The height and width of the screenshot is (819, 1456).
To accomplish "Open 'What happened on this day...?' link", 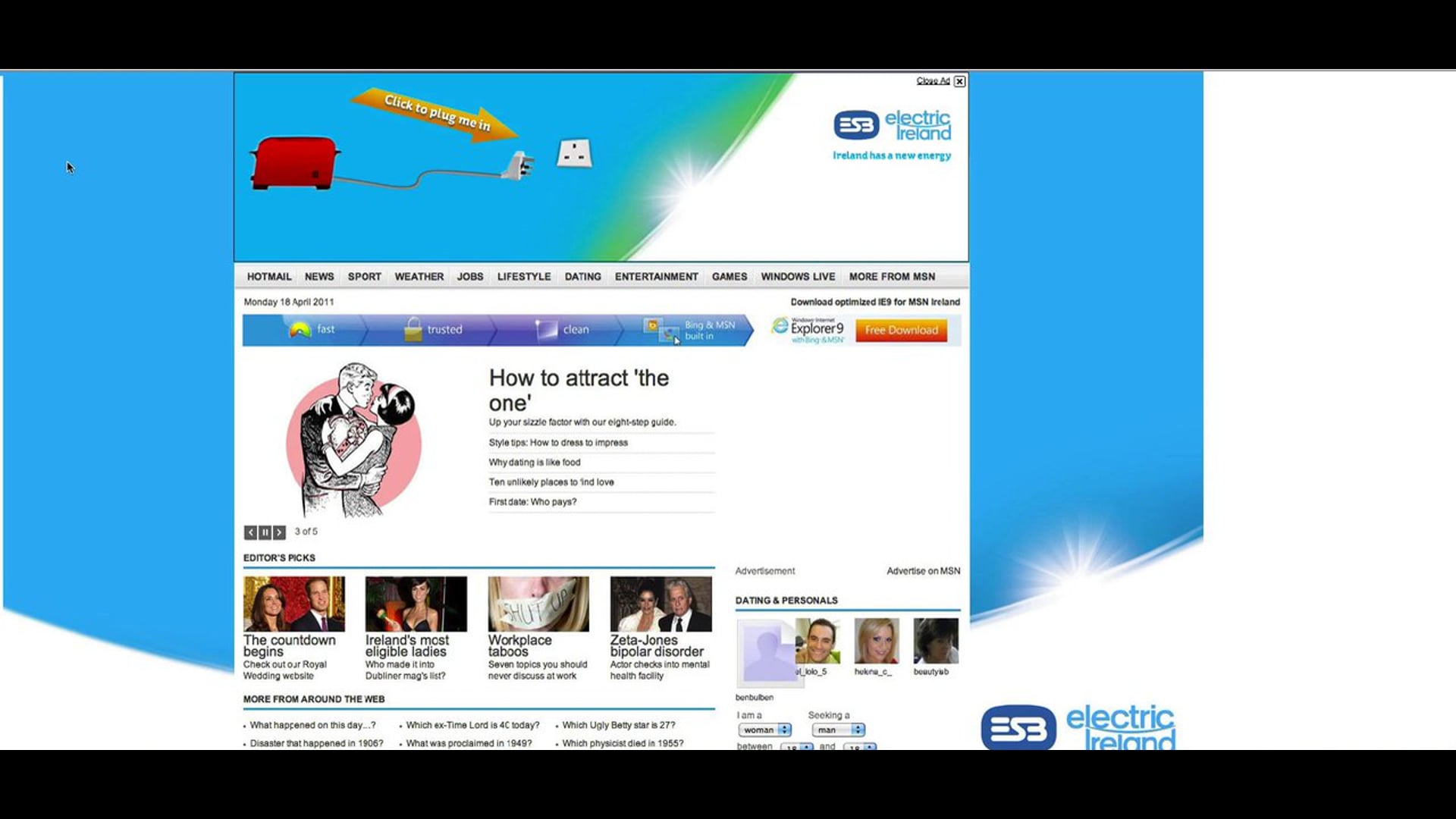I will coord(312,726).
